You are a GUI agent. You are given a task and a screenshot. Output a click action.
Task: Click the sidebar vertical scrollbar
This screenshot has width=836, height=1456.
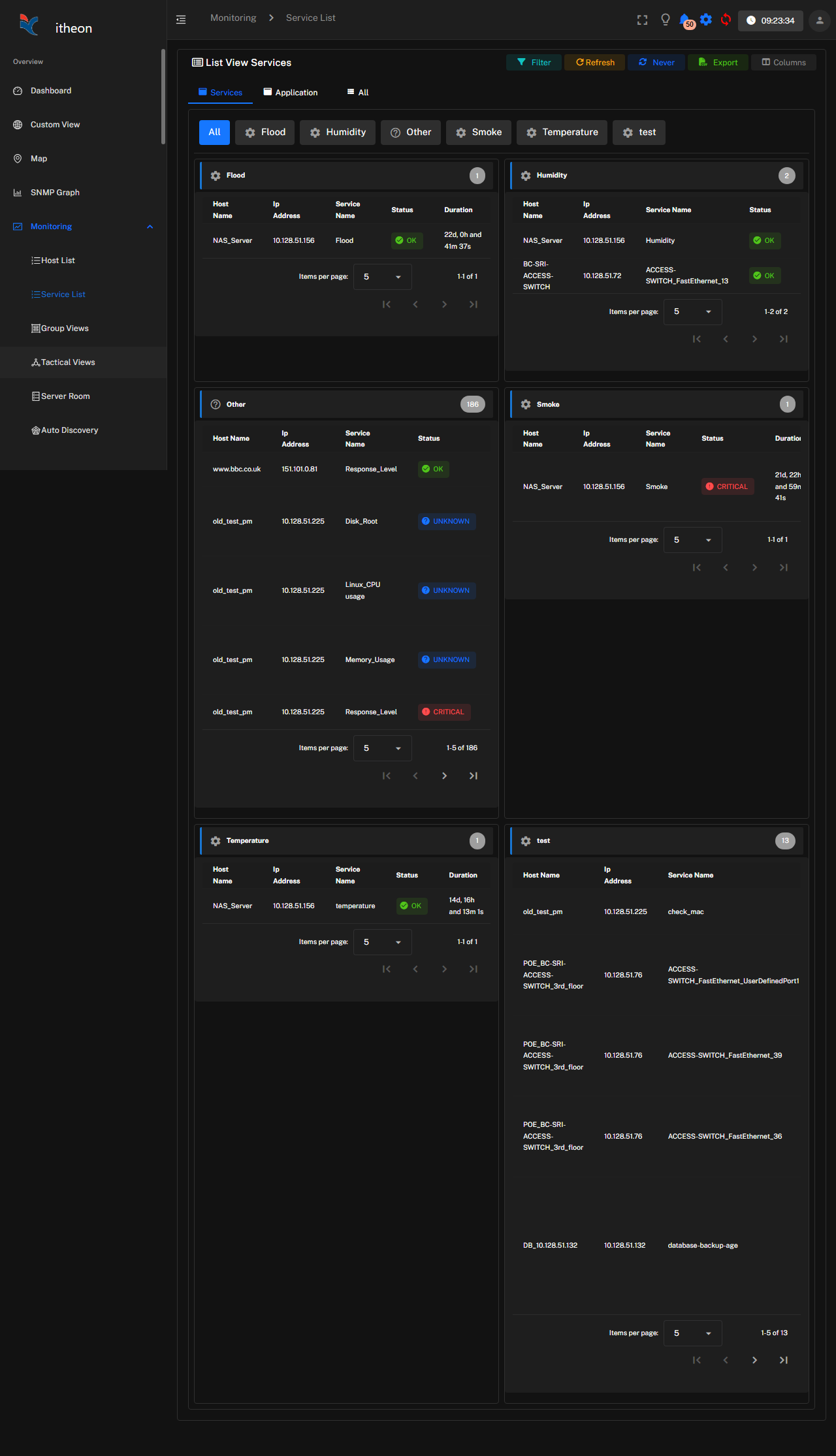163,96
